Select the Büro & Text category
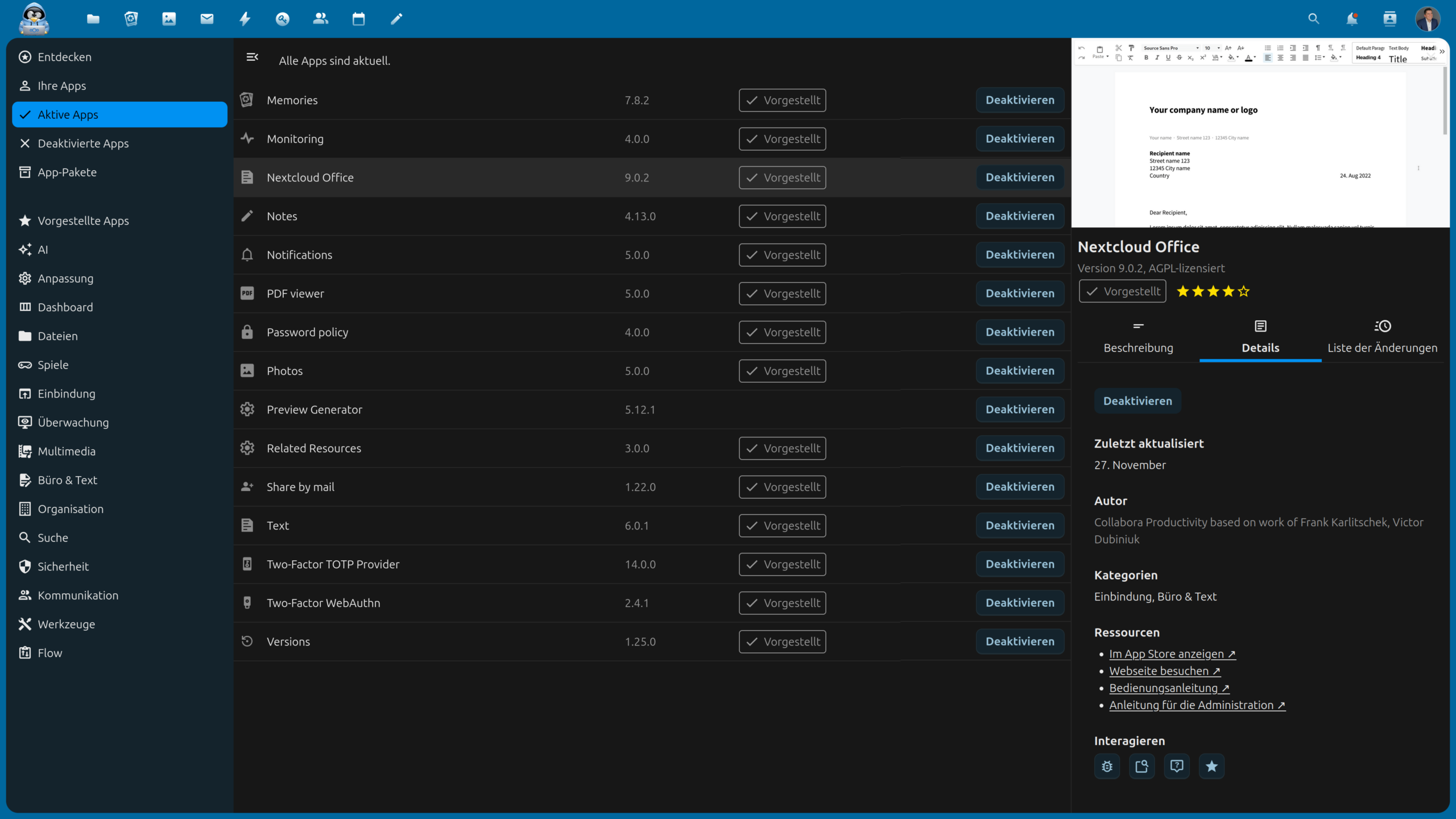1456x819 pixels. pos(67,480)
